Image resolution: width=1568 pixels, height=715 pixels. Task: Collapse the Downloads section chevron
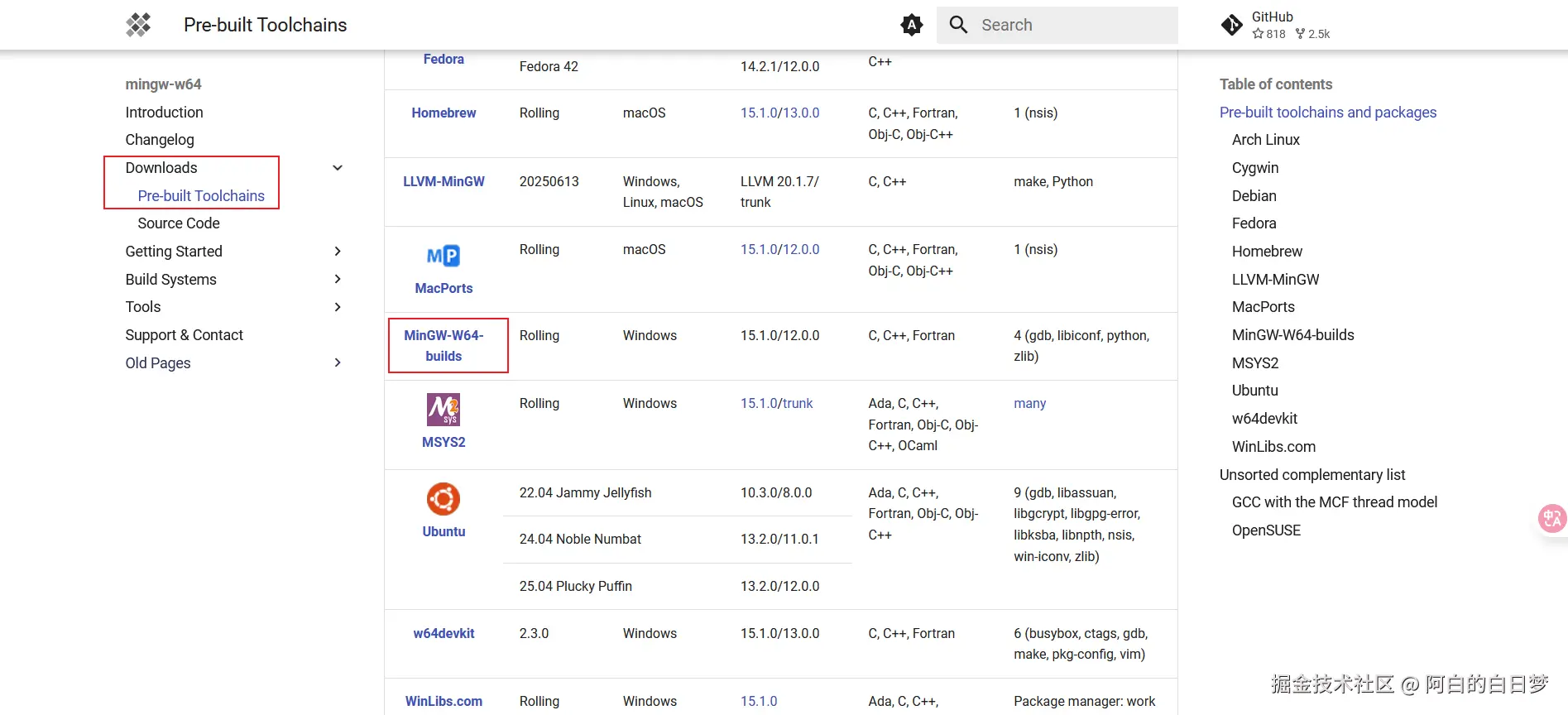(338, 168)
